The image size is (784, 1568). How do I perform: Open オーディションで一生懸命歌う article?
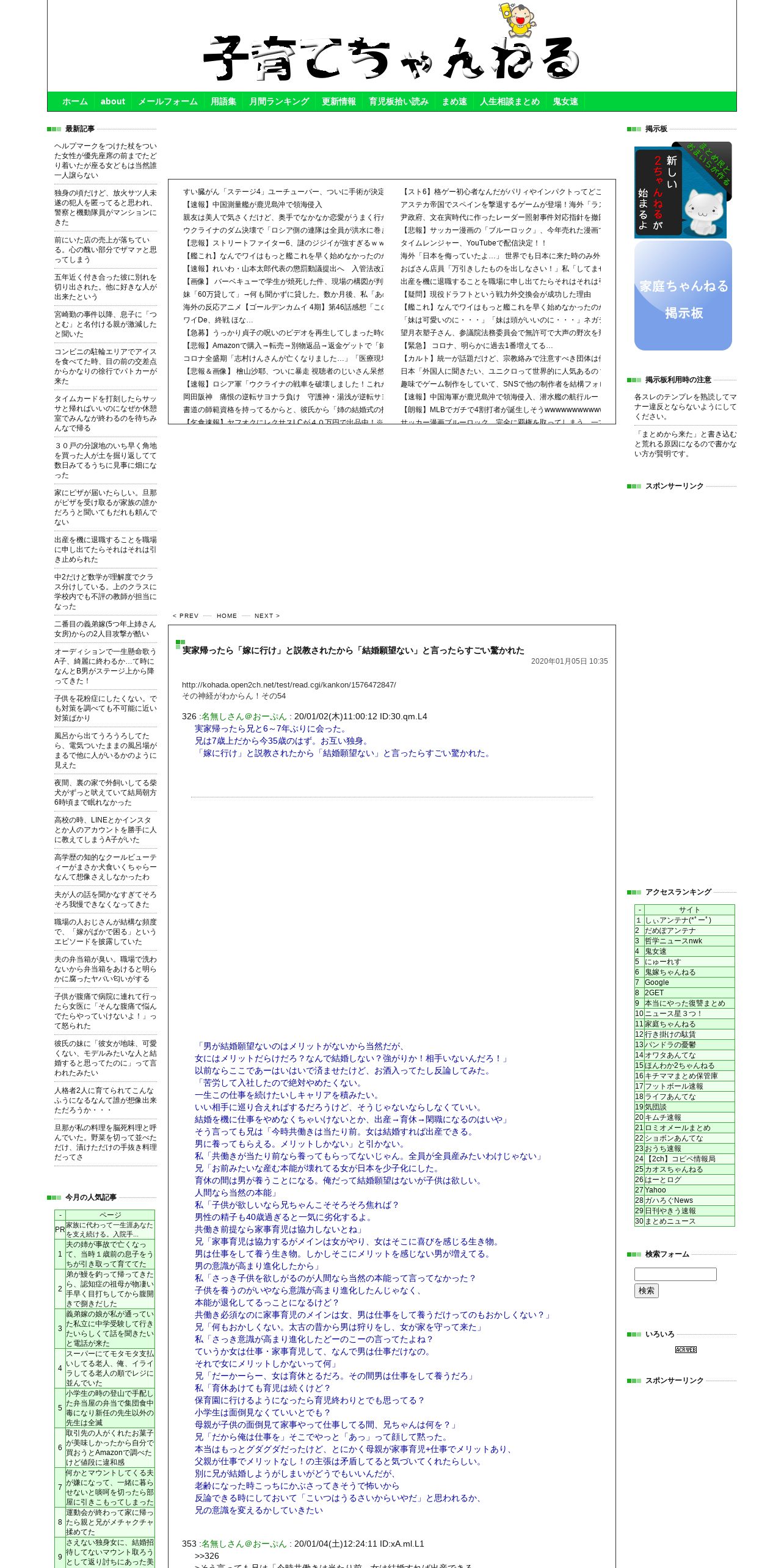point(106,666)
